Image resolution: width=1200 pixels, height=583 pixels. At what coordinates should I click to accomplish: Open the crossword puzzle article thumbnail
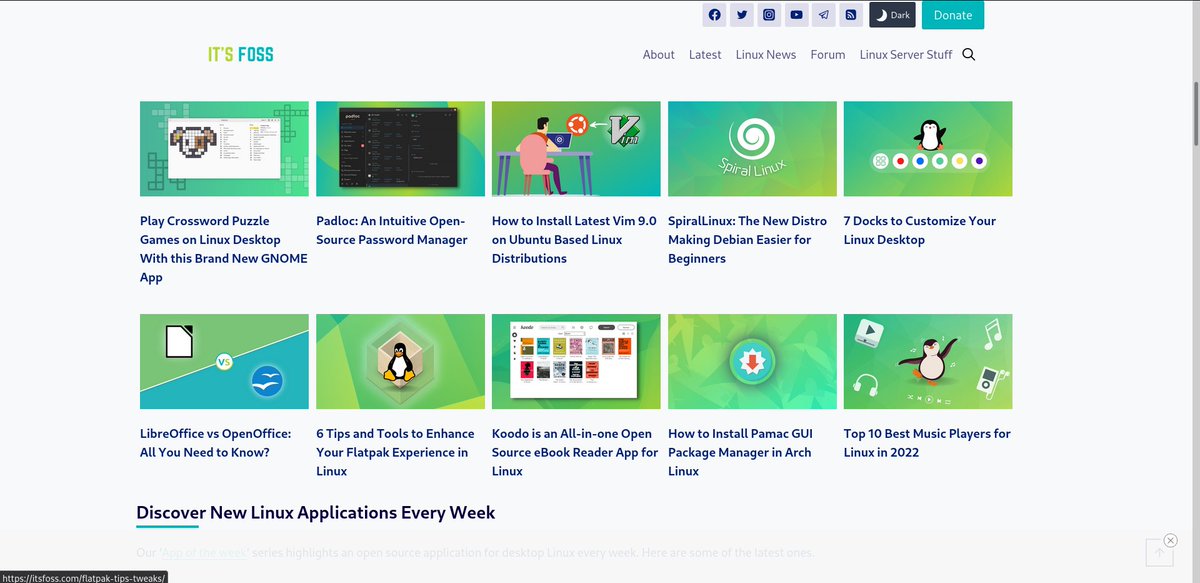click(x=224, y=148)
